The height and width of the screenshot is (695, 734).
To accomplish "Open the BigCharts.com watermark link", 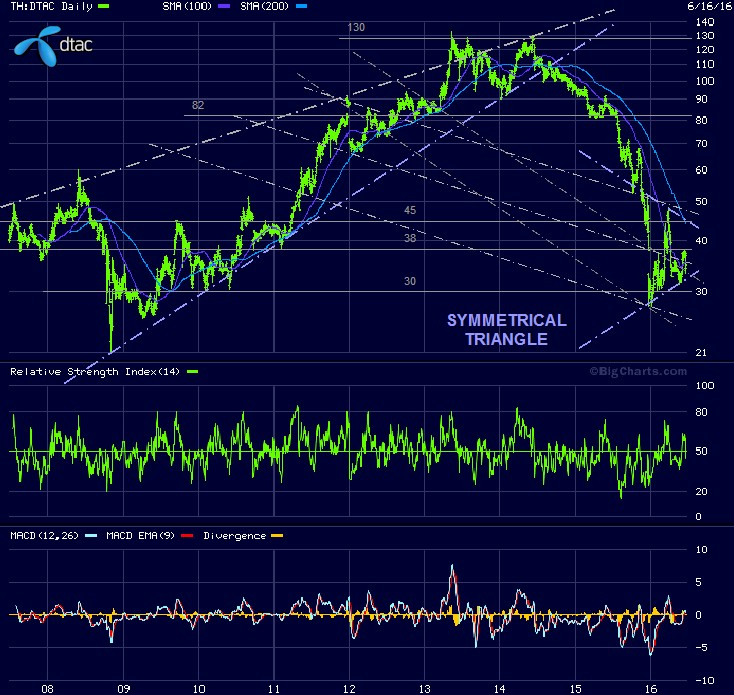I will click(x=638, y=371).
